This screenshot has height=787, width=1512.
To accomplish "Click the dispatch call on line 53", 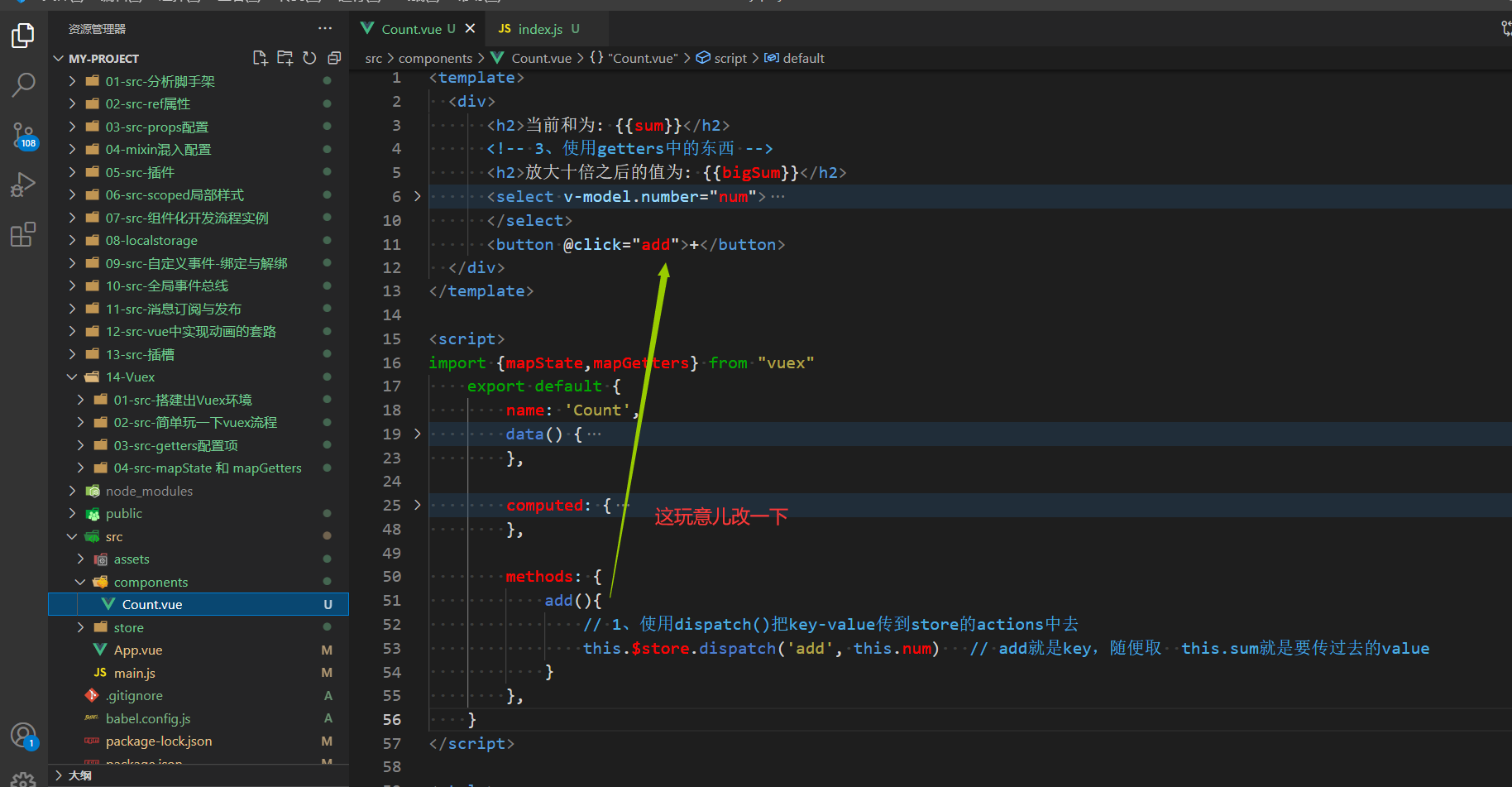I will (x=737, y=648).
